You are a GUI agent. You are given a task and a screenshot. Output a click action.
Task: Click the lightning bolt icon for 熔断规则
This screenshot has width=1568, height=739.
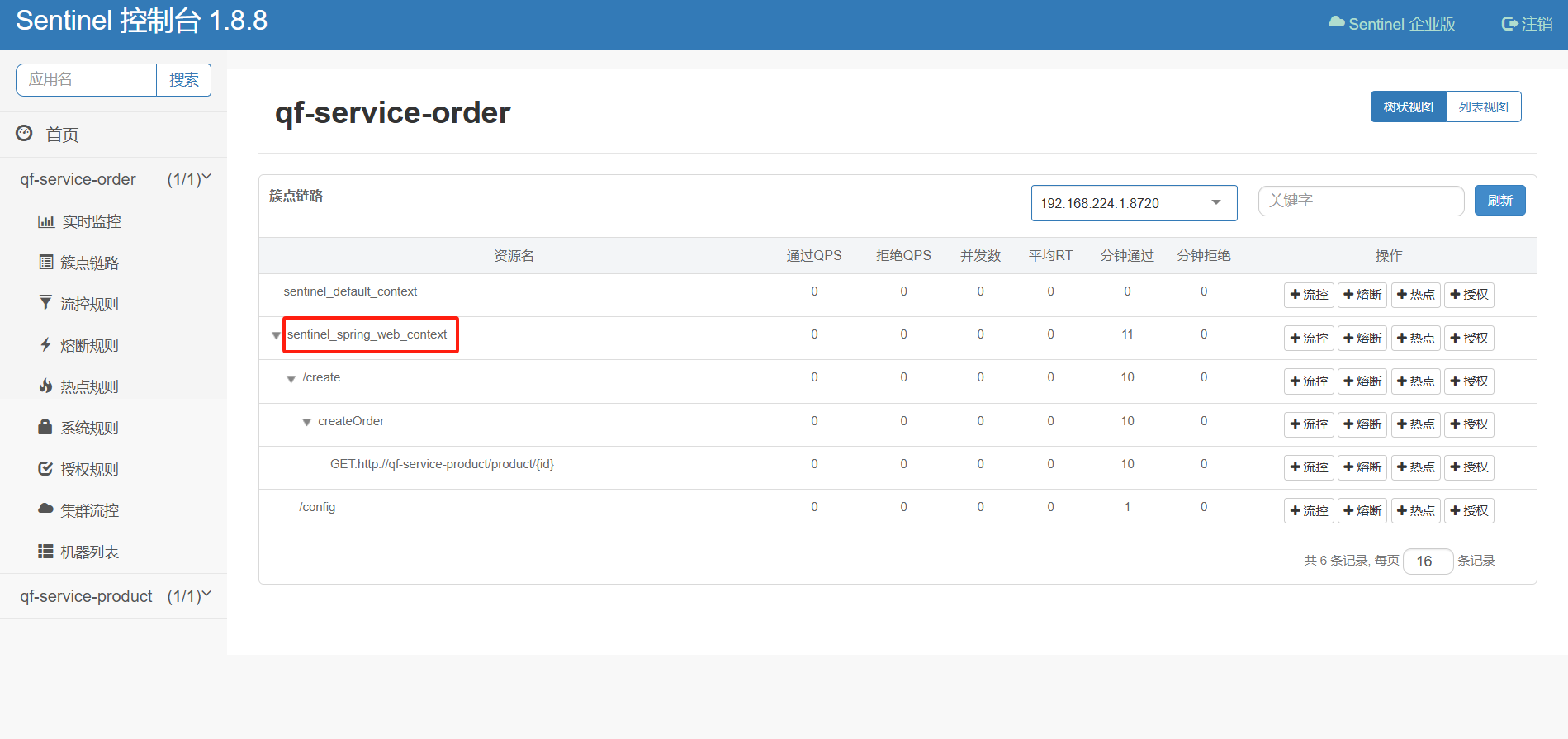[46, 344]
